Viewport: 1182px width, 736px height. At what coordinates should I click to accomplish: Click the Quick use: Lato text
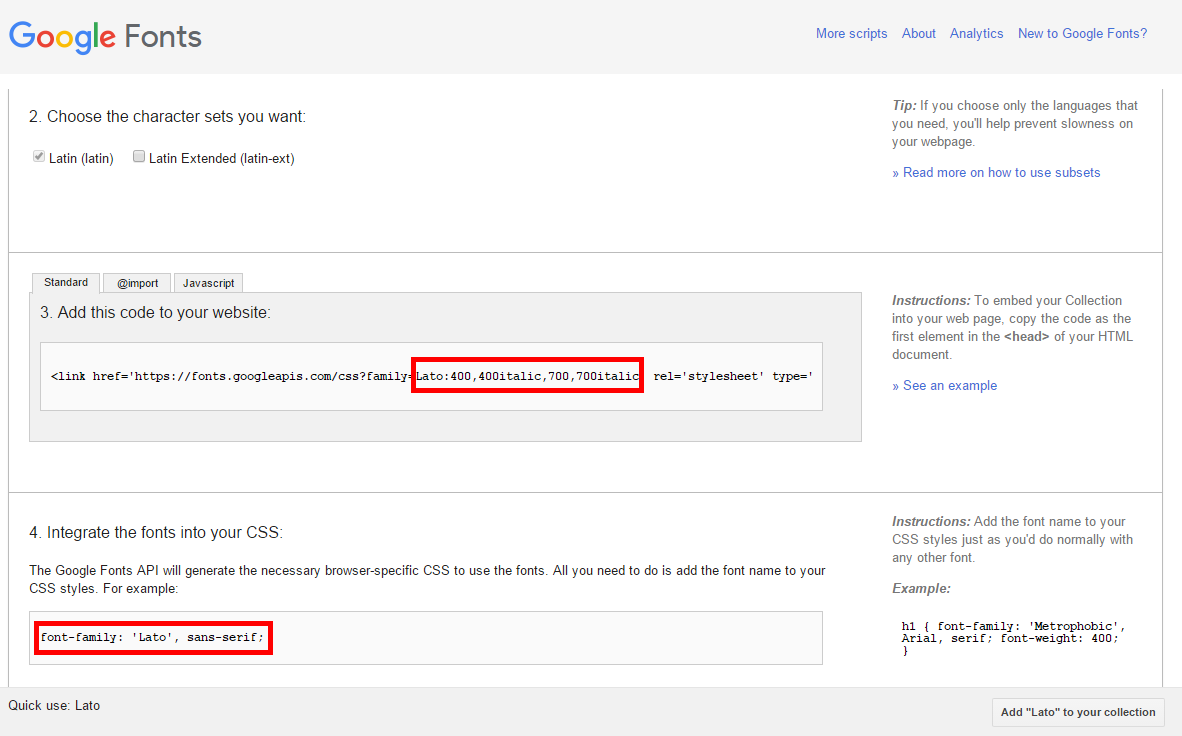pyautogui.click(x=54, y=706)
